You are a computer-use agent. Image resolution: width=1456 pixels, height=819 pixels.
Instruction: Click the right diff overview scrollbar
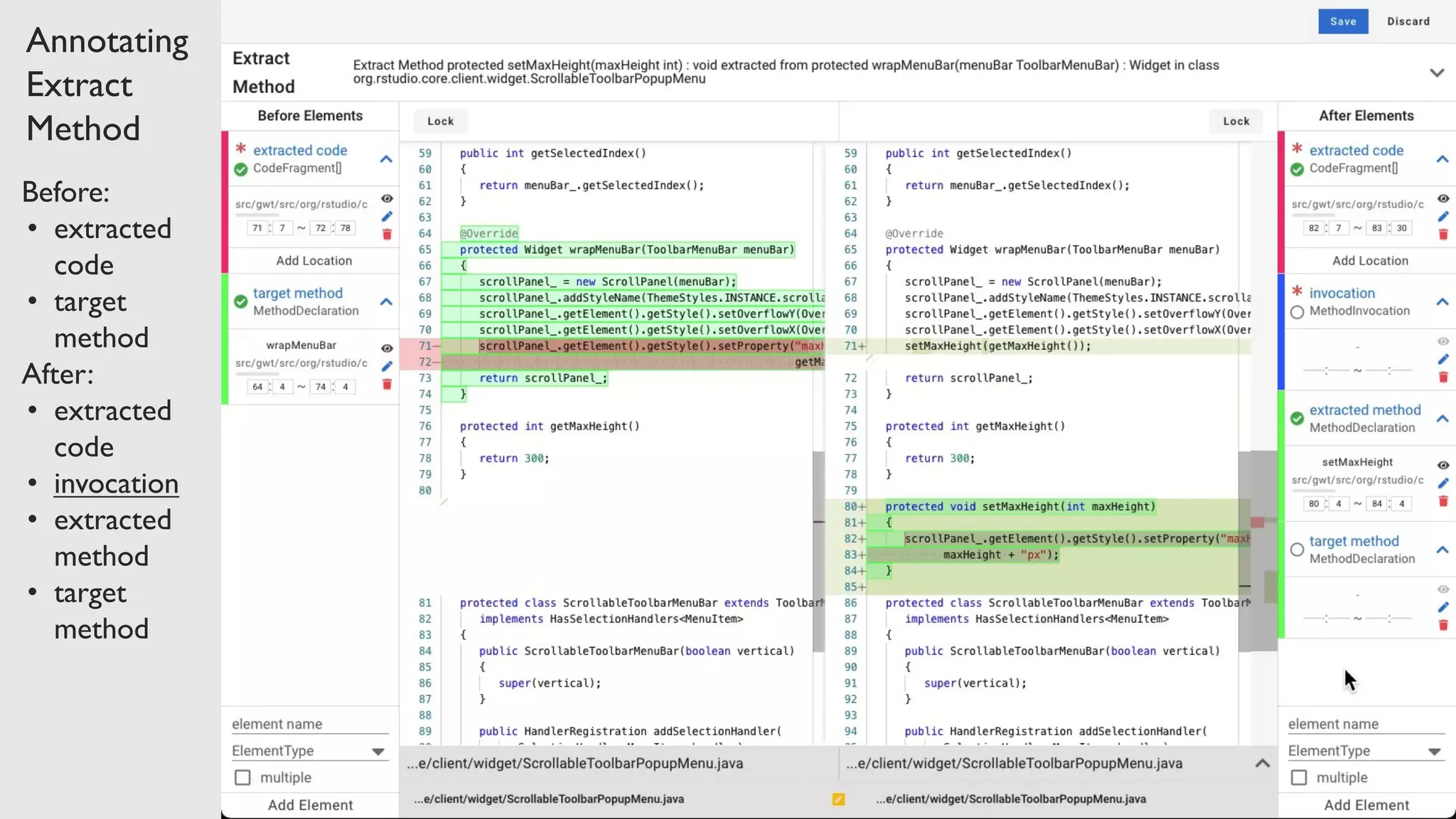coord(1258,551)
